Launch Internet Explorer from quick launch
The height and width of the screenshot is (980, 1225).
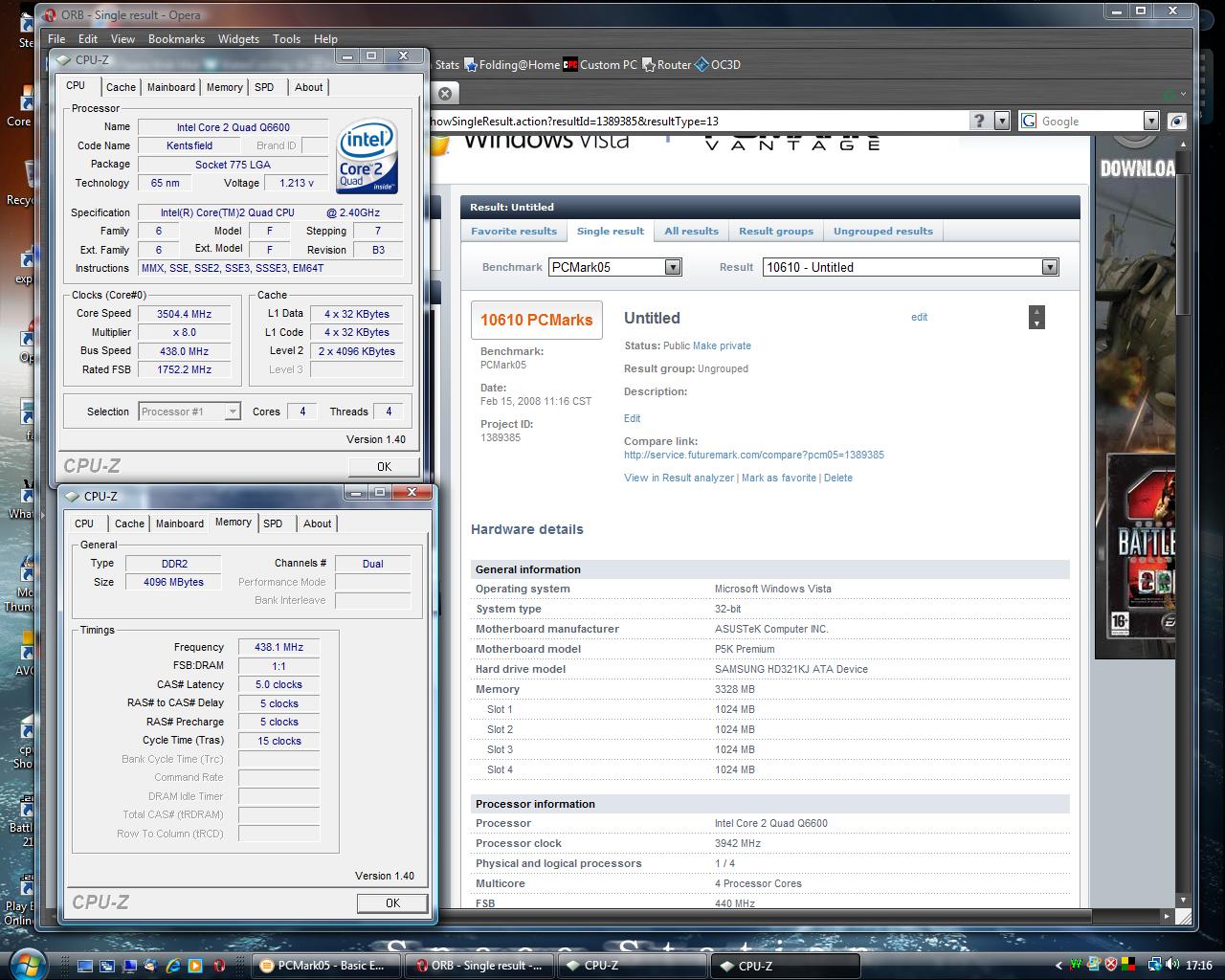(173, 966)
